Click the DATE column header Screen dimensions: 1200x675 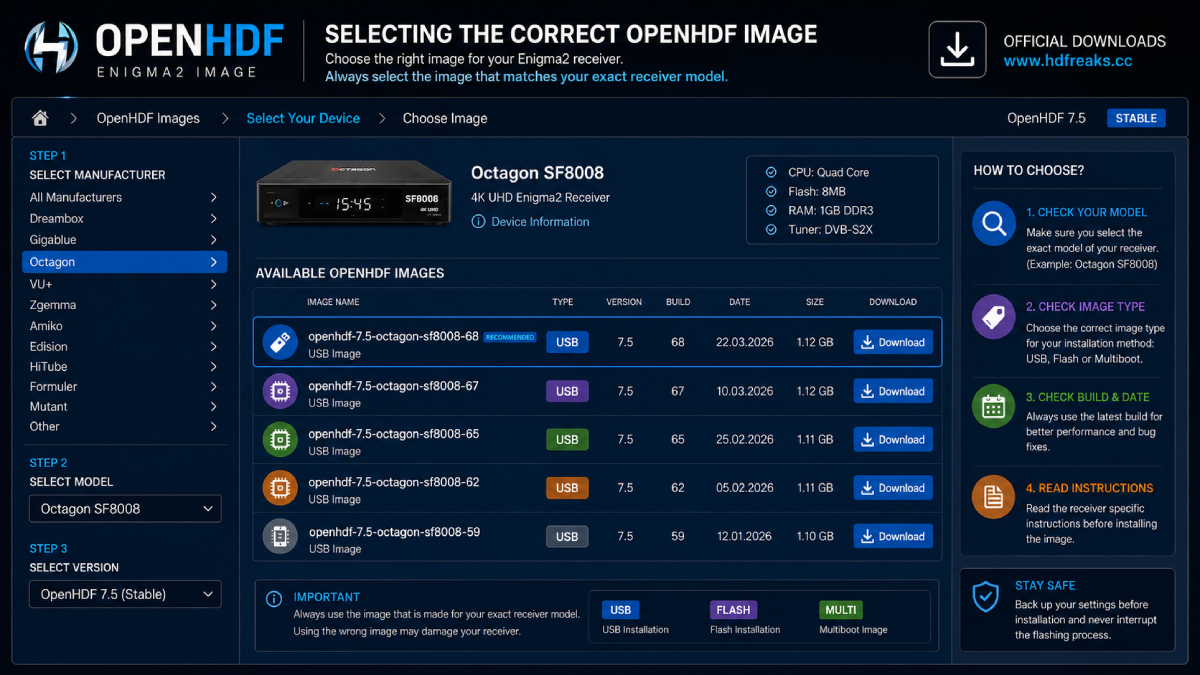point(739,301)
